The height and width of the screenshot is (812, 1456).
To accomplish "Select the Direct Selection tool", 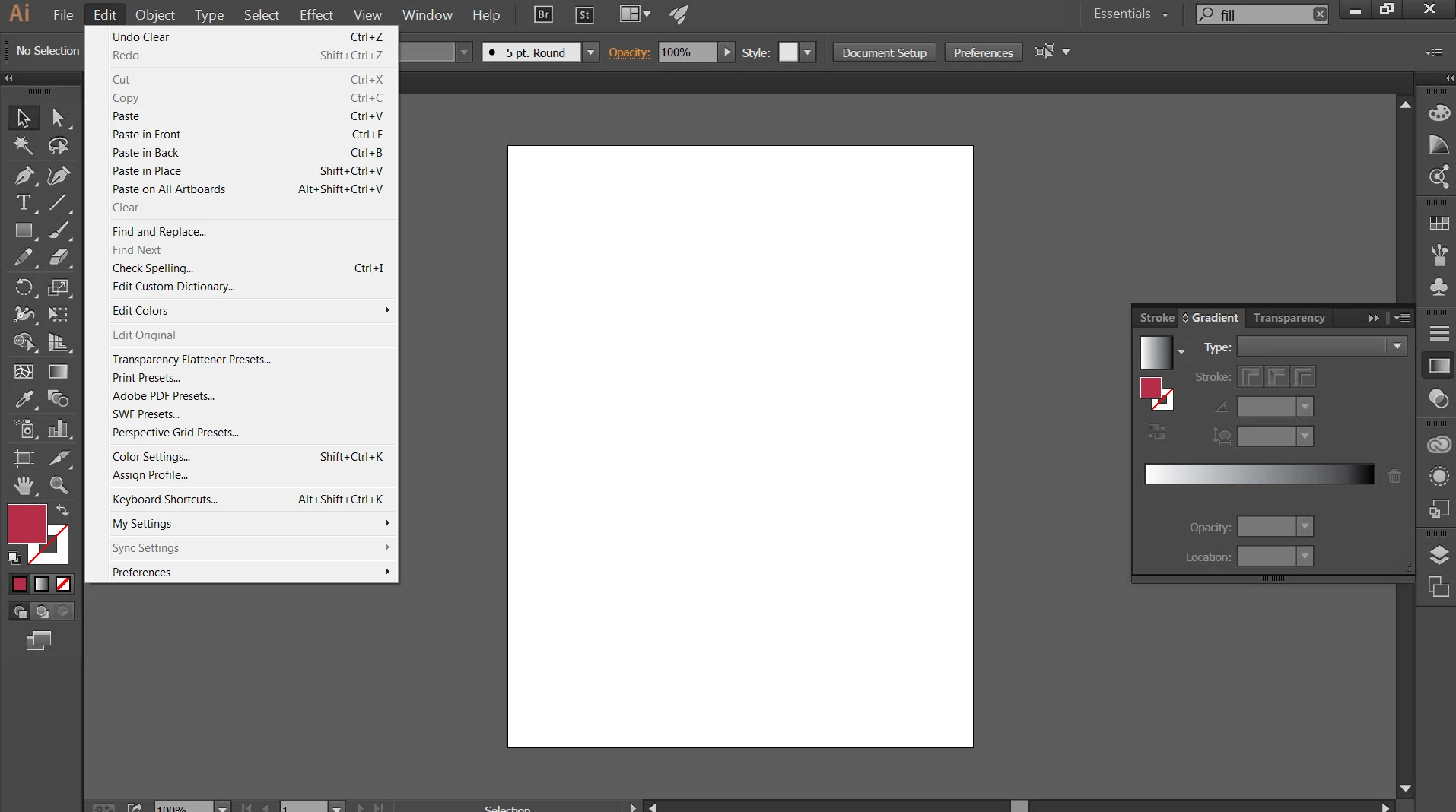I will coord(58,118).
